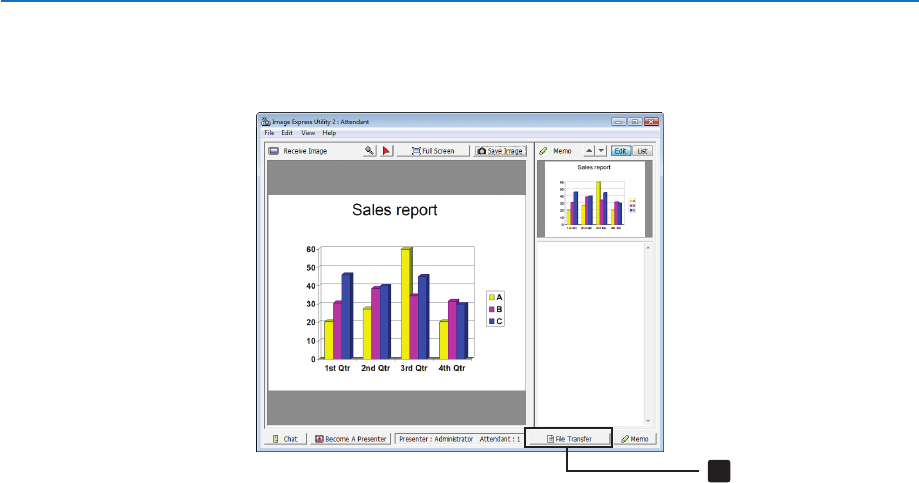Open the View menu
Image resolution: width=919 pixels, height=483 pixels.
pos(308,133)
